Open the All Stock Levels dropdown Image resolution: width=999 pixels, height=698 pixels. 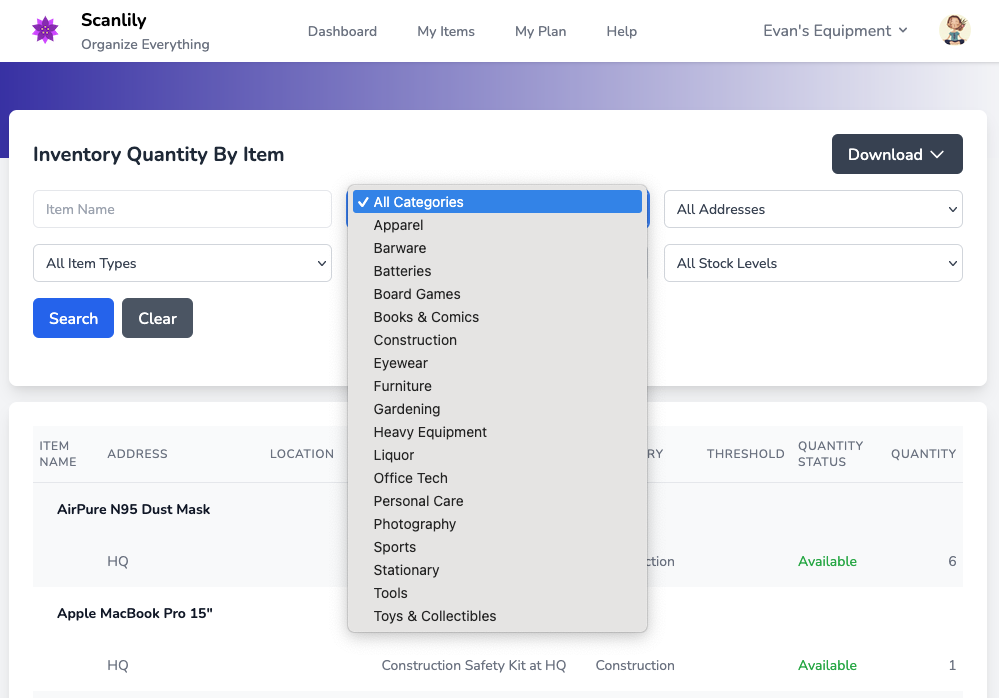812,263
